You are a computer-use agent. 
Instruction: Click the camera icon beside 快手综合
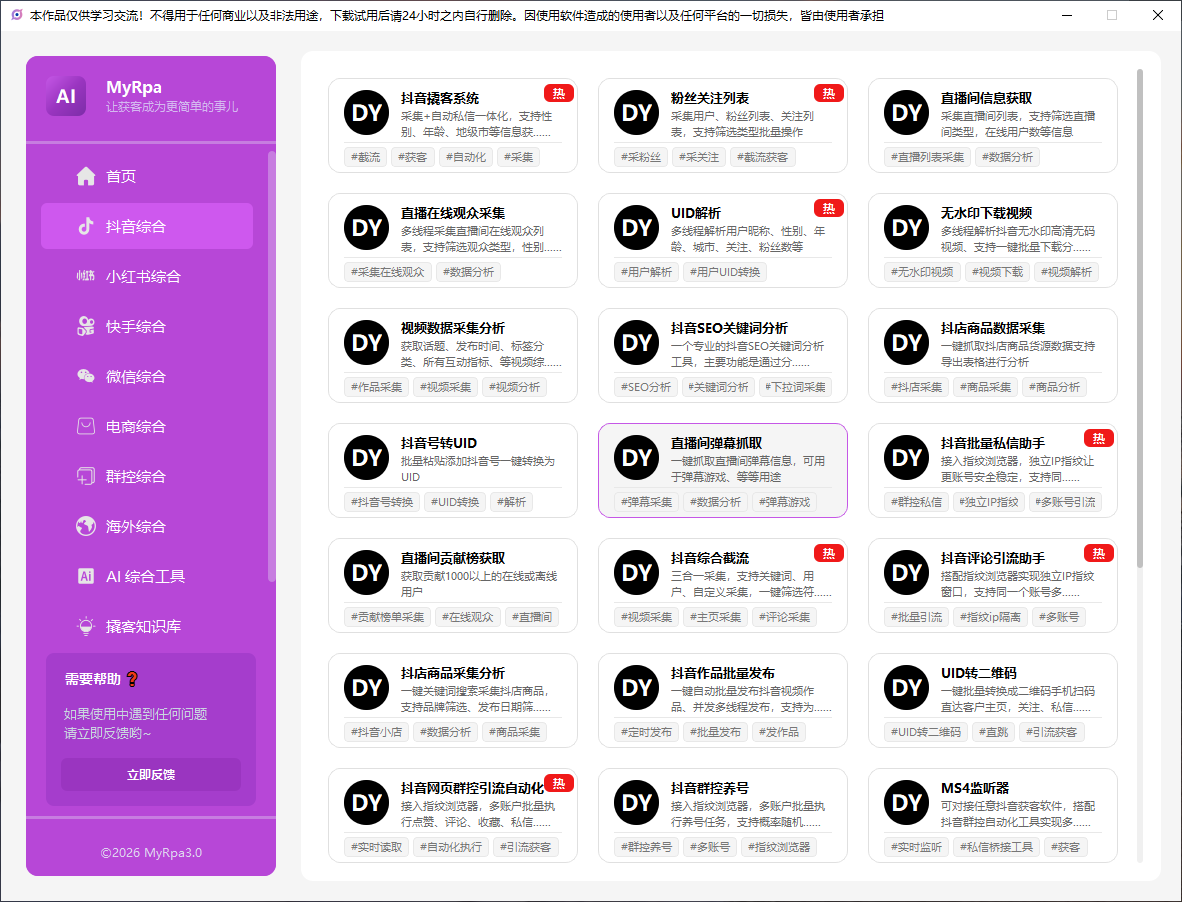[86, 326]
